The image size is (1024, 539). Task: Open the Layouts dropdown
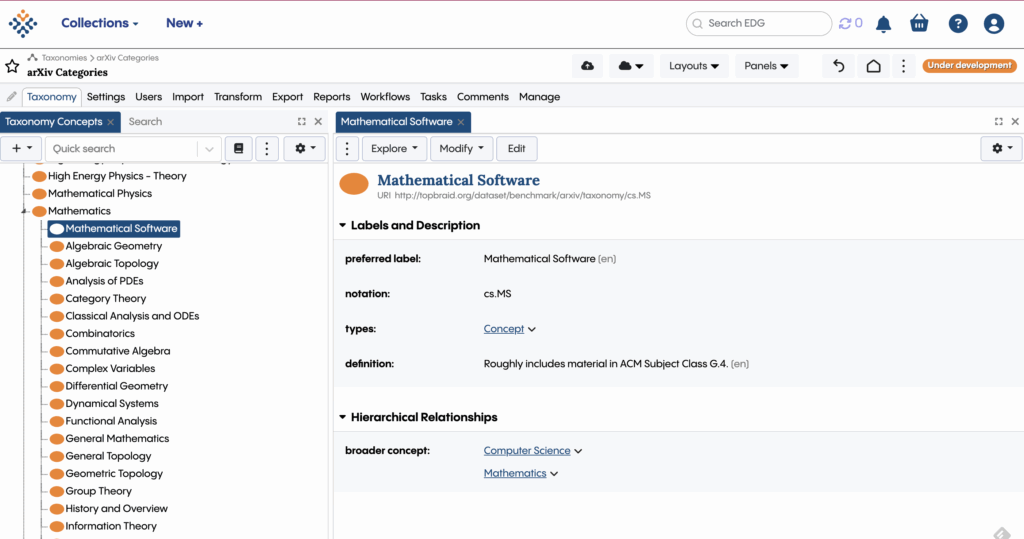694,66
